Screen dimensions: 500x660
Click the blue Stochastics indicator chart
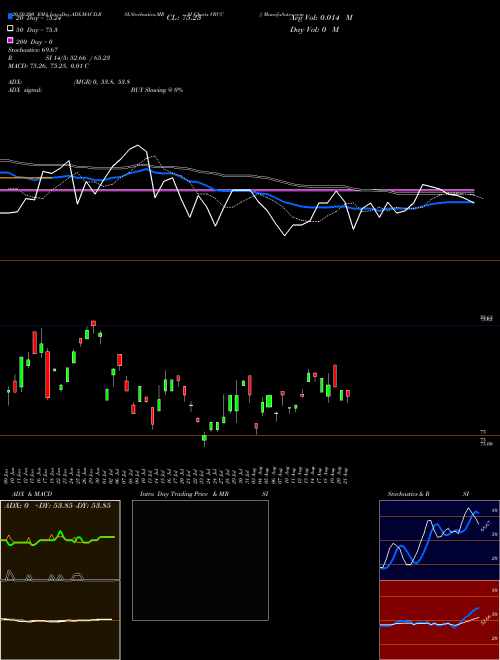point(439,540)
